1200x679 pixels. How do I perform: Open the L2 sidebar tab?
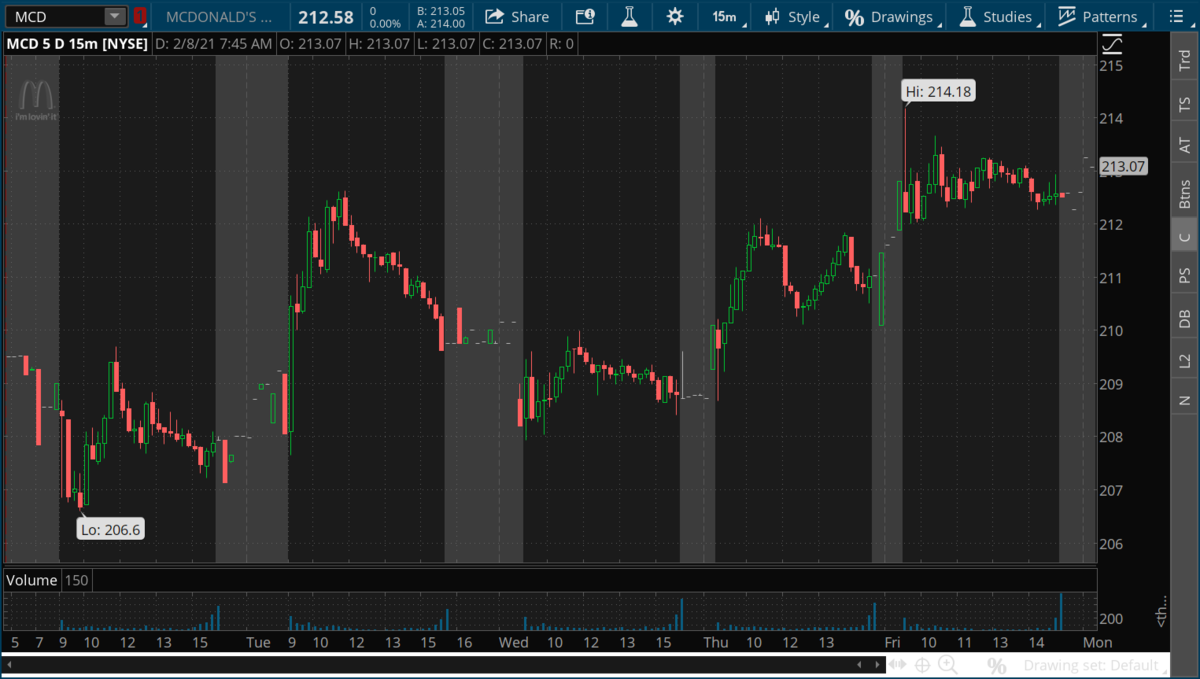pyautogui.click(x=1185, y=360)
